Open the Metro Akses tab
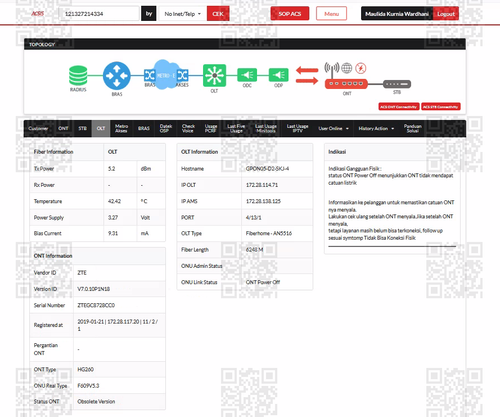The height and width of the screenshot is (417, 500). point(121,128)
